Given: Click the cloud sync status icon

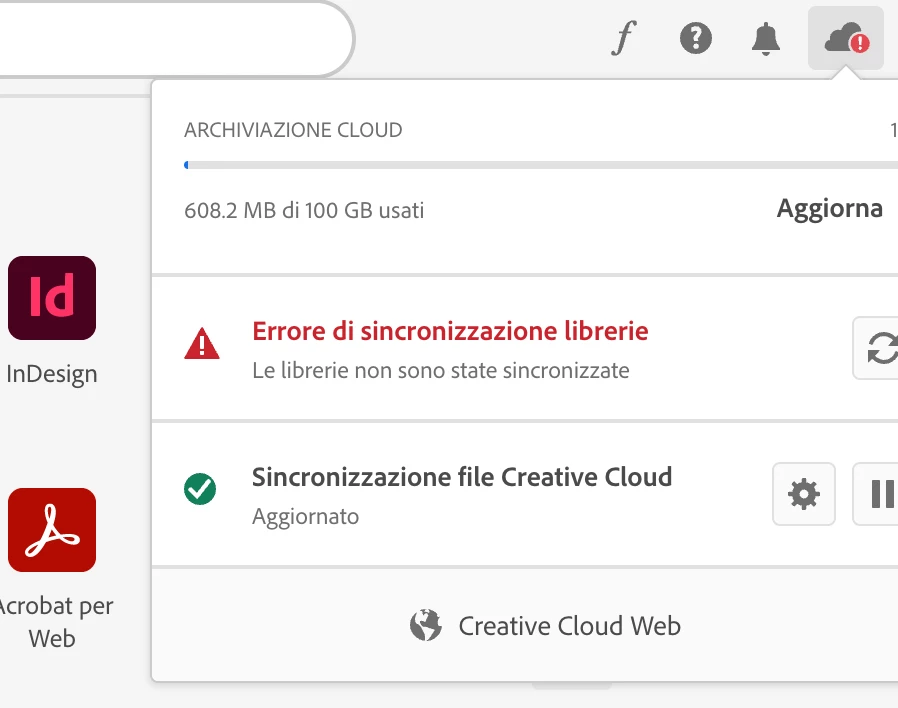Looking at the screenshot, I should click(x=846, y=38).
